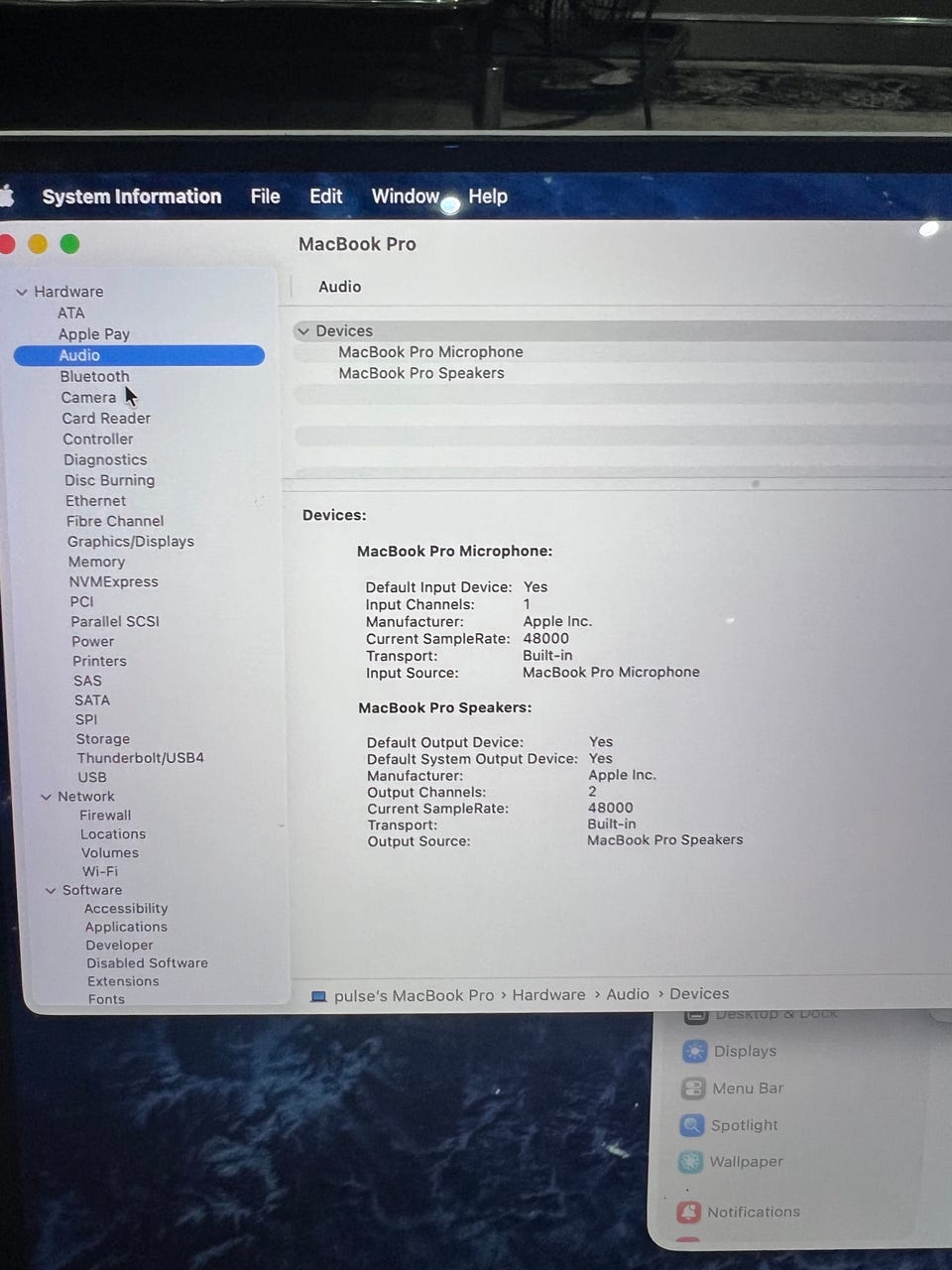
Task: Select Power in the sidebar
Action: tap(92, 641)
